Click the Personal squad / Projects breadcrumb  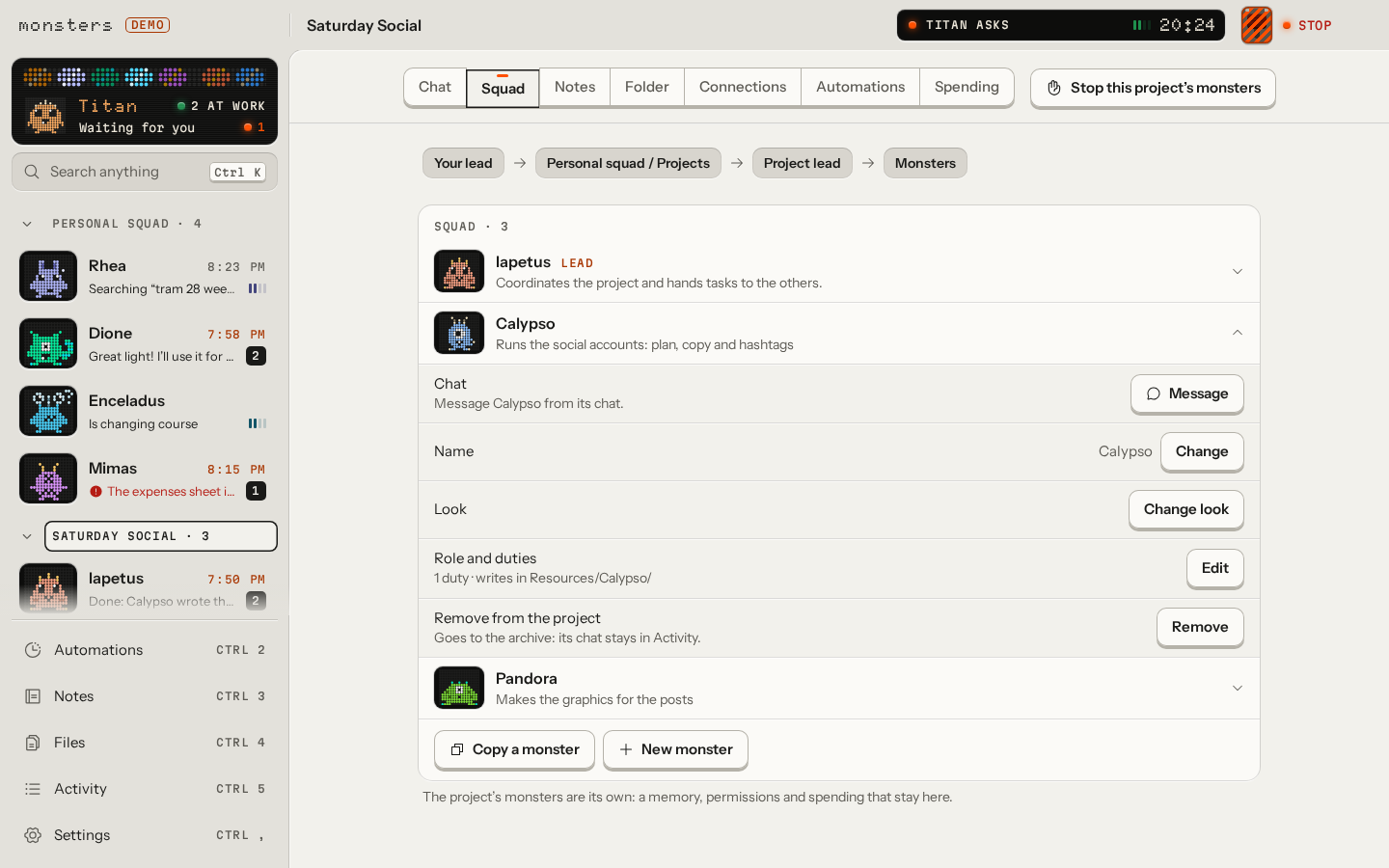click(x=628, y=163)
